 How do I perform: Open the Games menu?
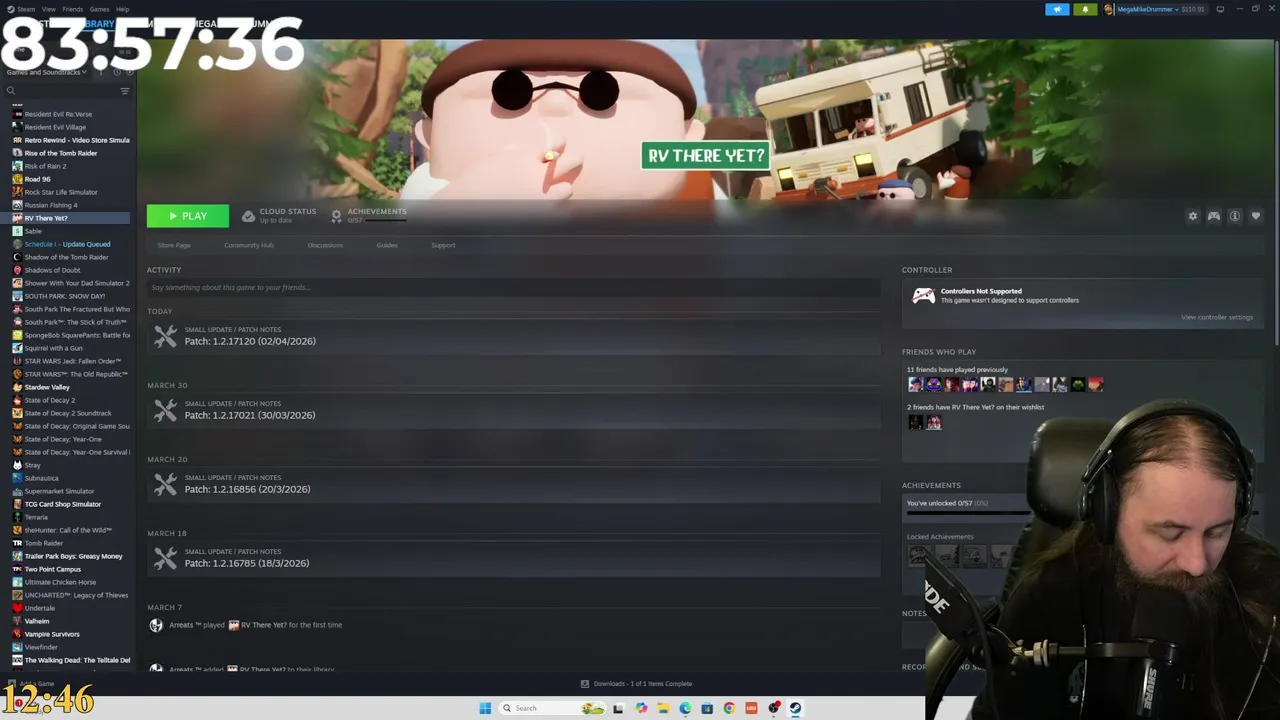click(99, 9)
